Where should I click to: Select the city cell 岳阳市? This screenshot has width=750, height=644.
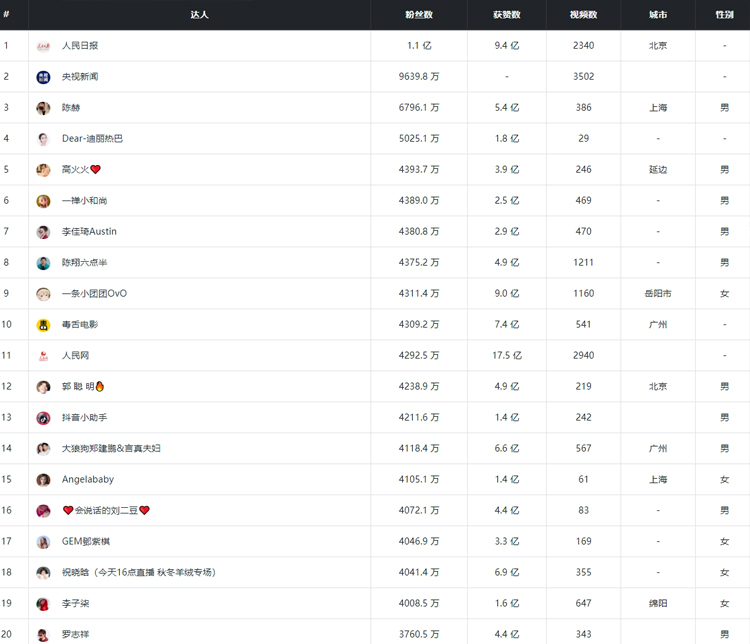pyautogui.click(x=658, y=293)
